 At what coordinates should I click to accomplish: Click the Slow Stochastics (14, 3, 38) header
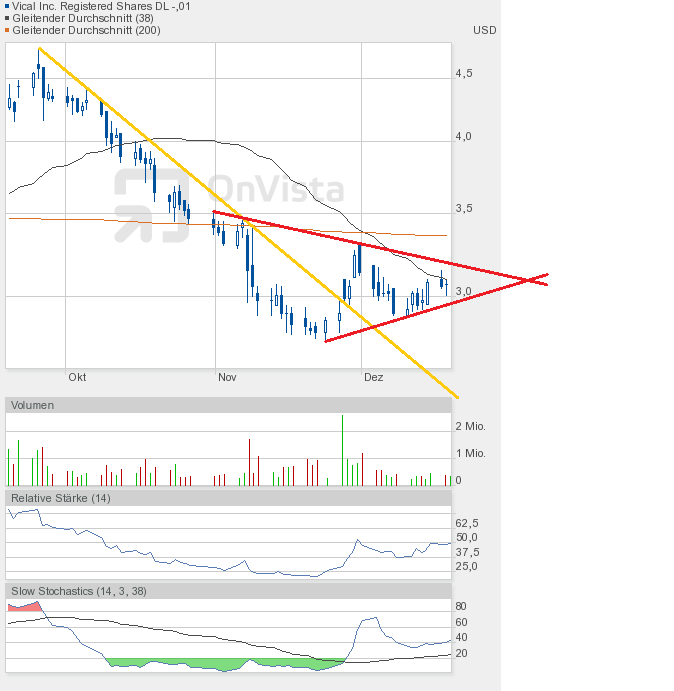pos(228,591)
